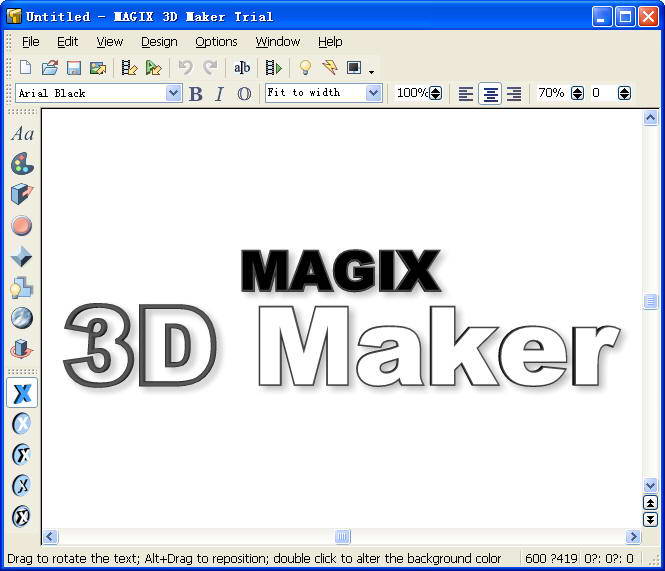Viewport: 665px width, 571px height.
Task: Toggle Italic formatting
Action: [219, 94]
